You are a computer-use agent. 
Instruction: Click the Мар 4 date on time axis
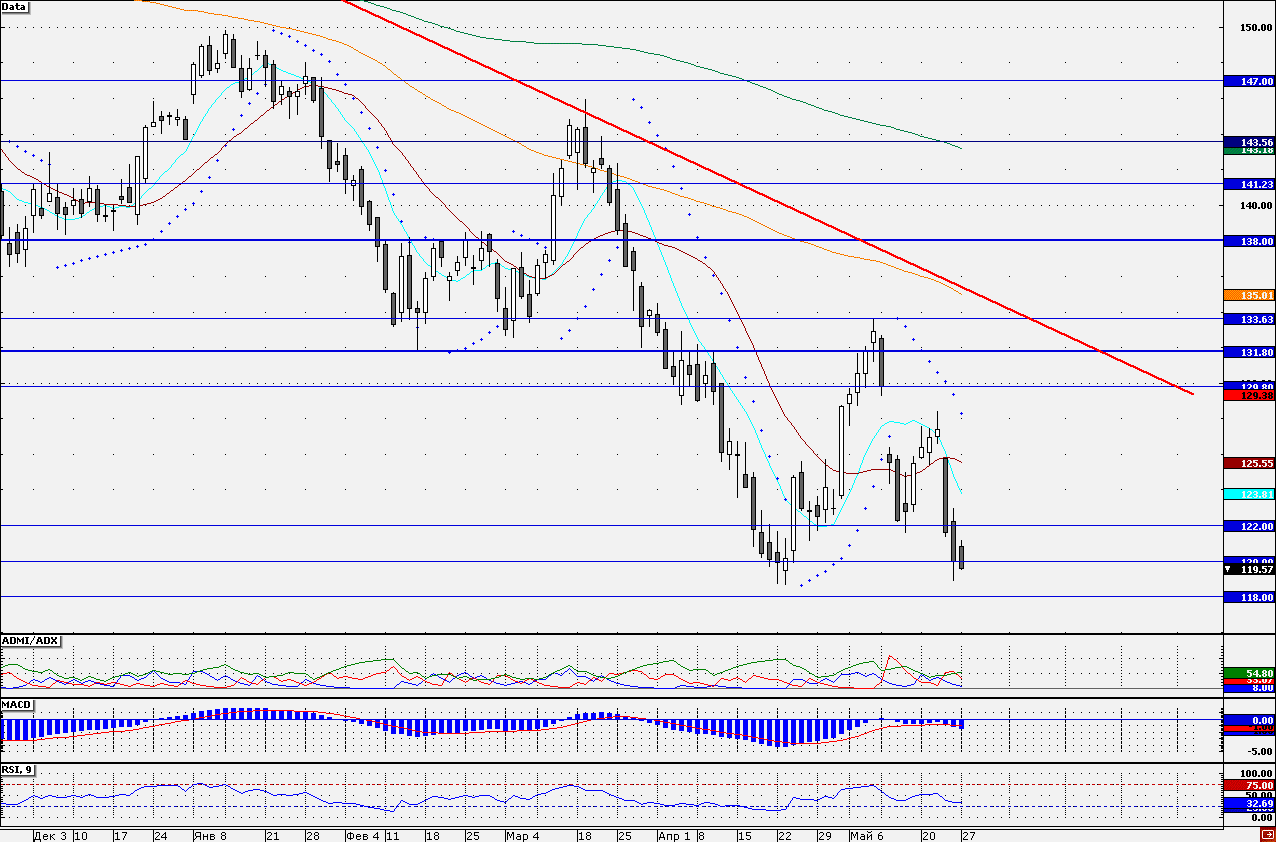pos(523,835)
